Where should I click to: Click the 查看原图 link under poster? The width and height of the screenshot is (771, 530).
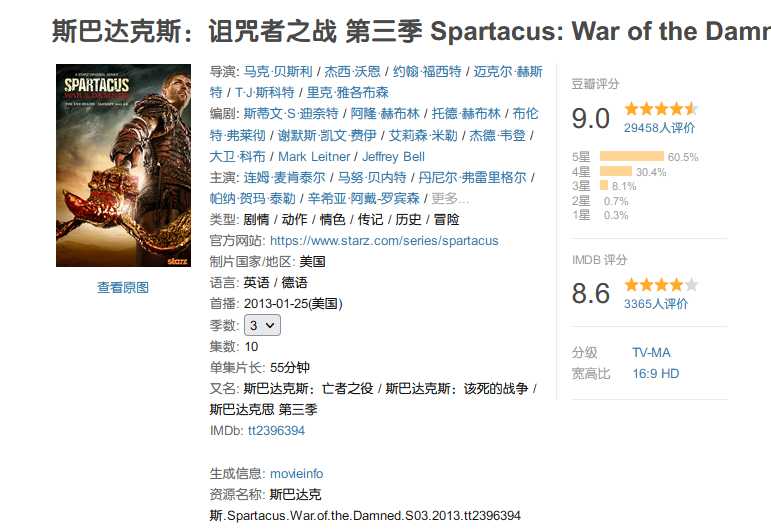pos(123,288)
